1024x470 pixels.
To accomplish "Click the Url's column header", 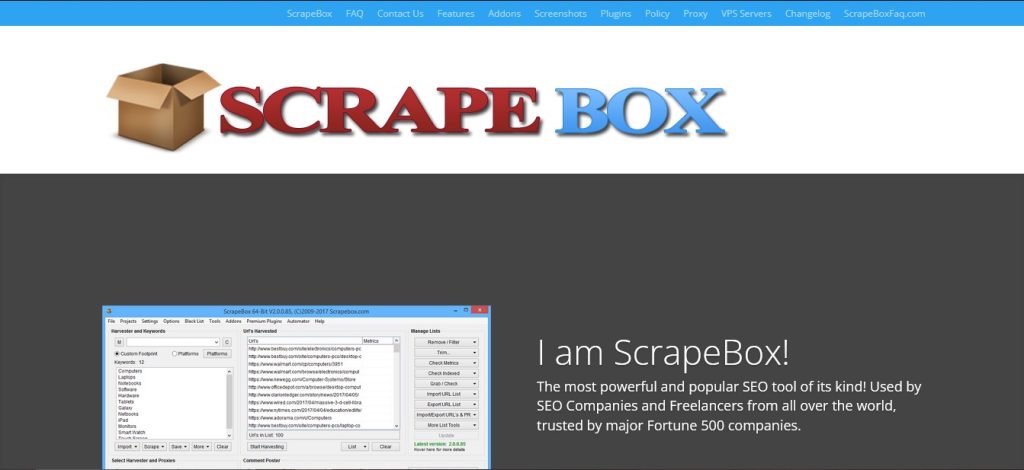I will click(305, 341).
